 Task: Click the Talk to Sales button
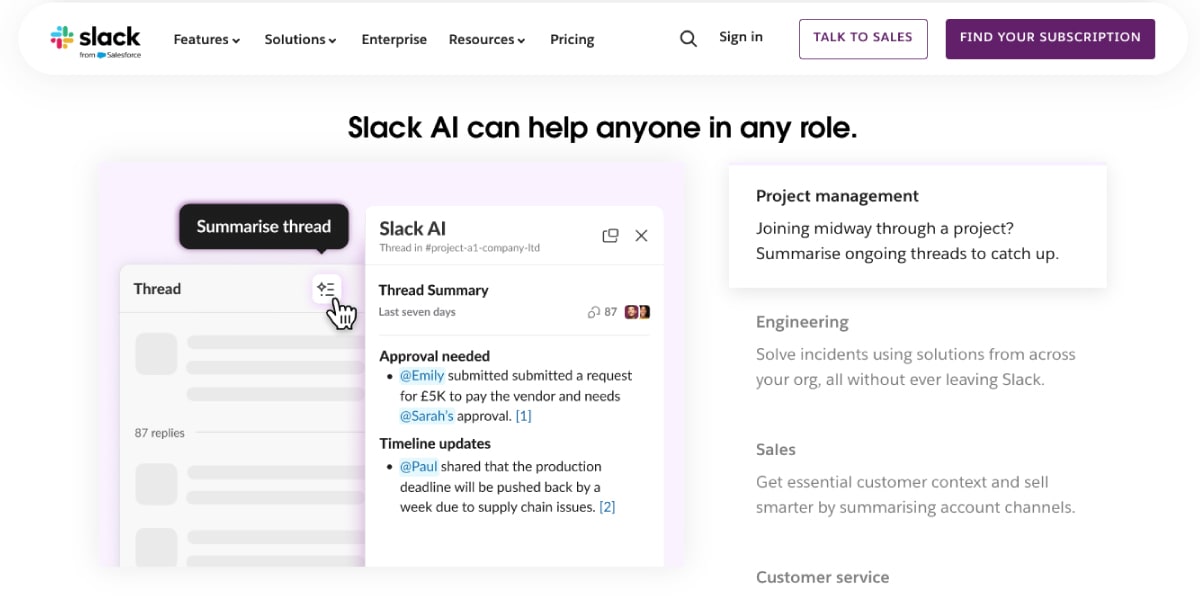[x=863, y=38]
